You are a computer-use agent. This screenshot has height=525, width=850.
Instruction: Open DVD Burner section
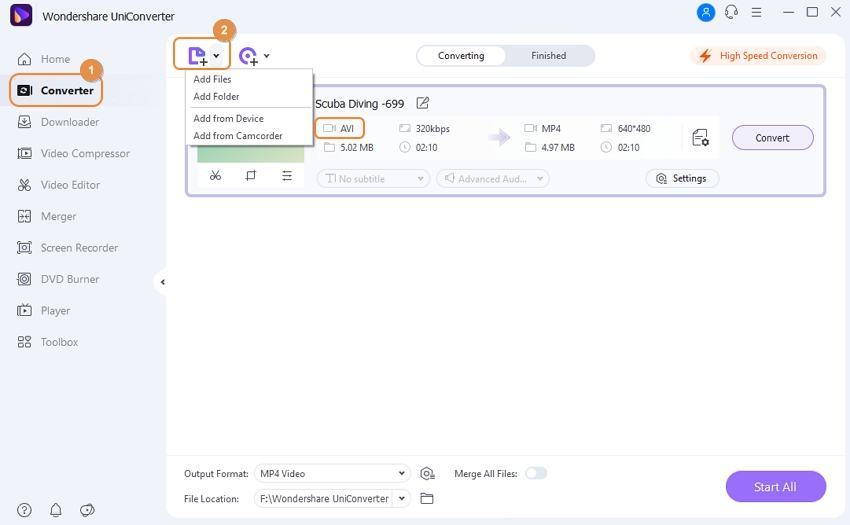coord(58,279)
